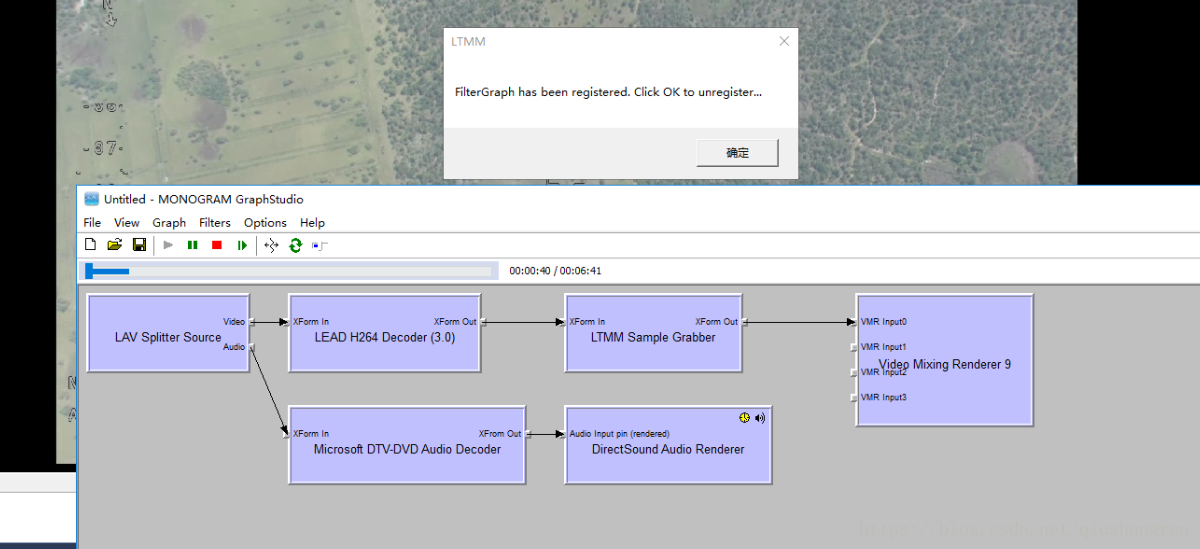Step one frame forward

tap(241, 245)
